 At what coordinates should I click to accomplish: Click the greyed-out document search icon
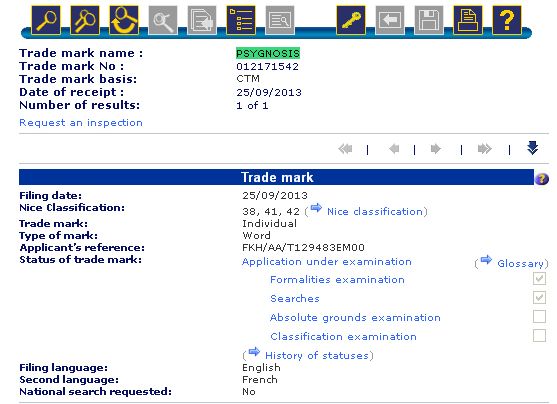coord(280,20)
